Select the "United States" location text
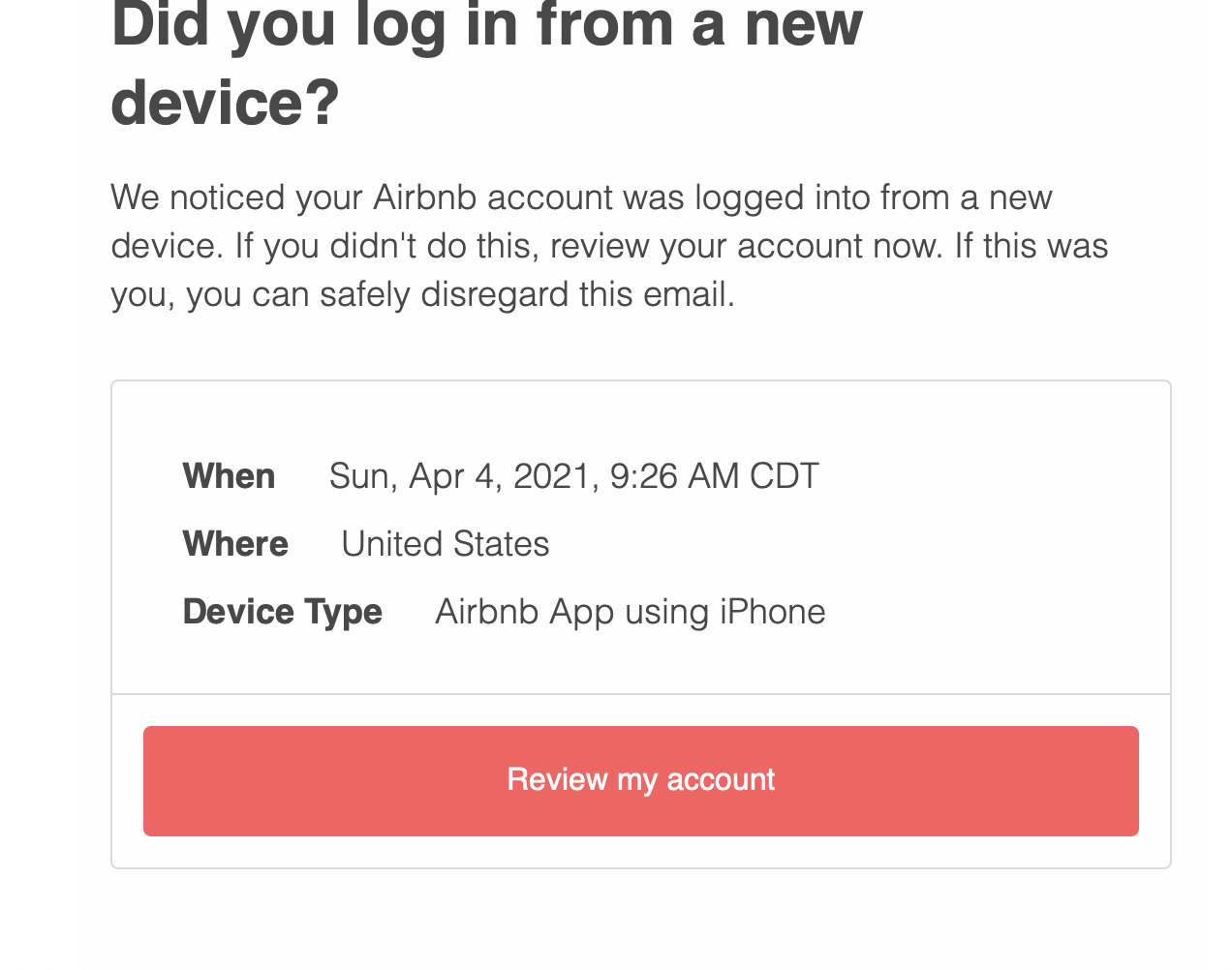Viewport: 1232px width, 970px height. click(x=445, y=544)
